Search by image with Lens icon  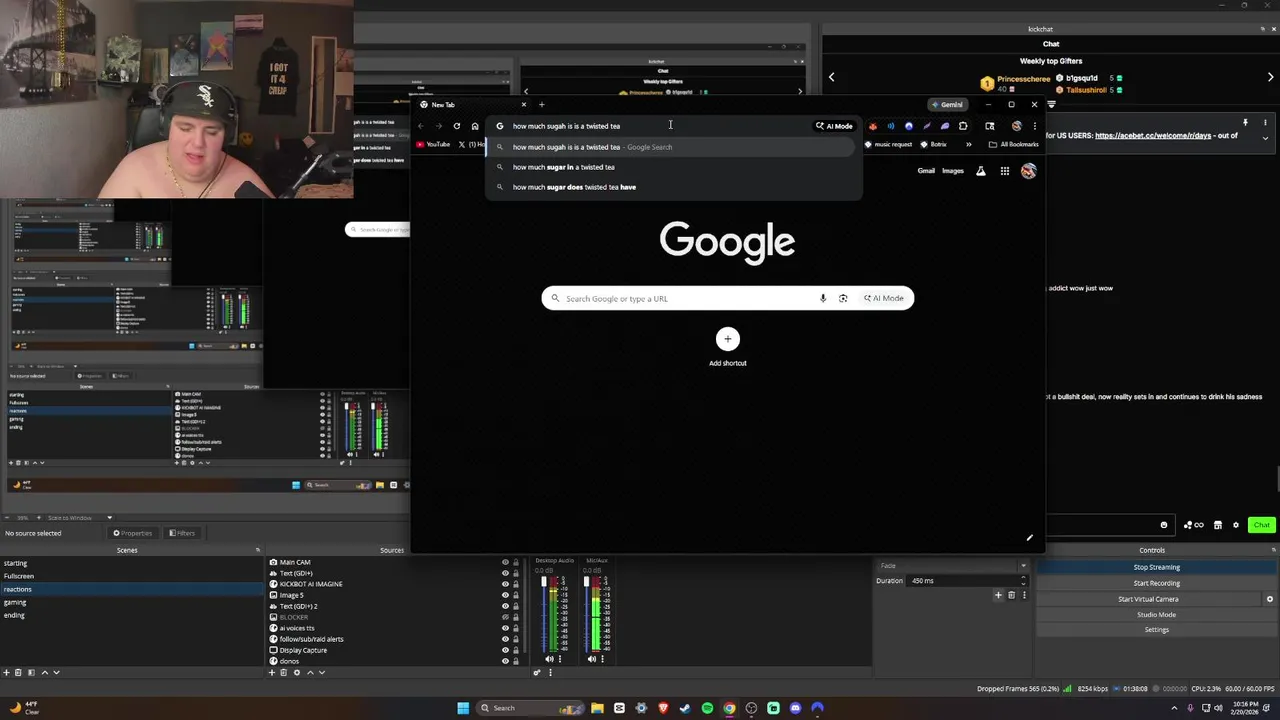pyautogui.click(x=843, y=298)
